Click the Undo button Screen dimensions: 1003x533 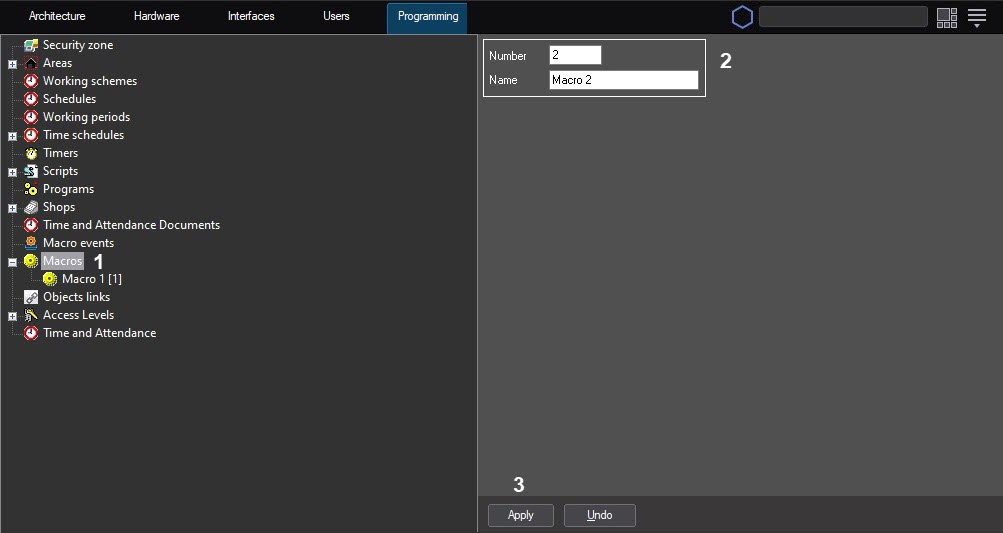pos(599,515)
